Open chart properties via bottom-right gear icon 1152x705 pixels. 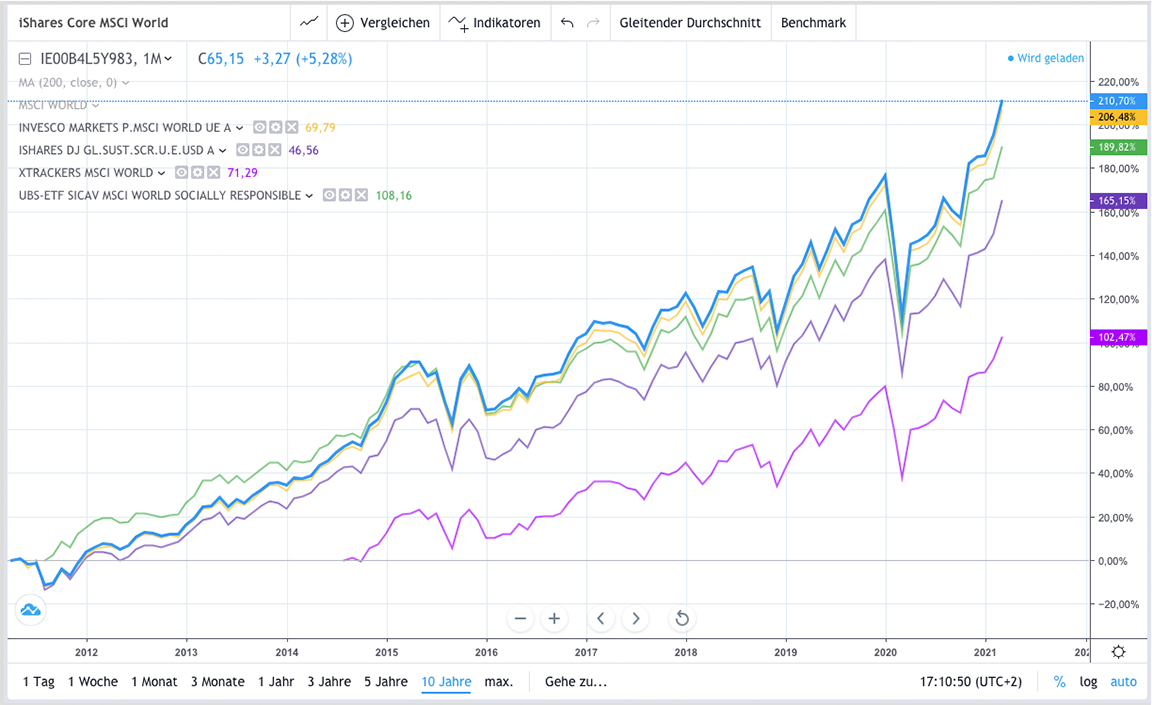point(1118,651)
